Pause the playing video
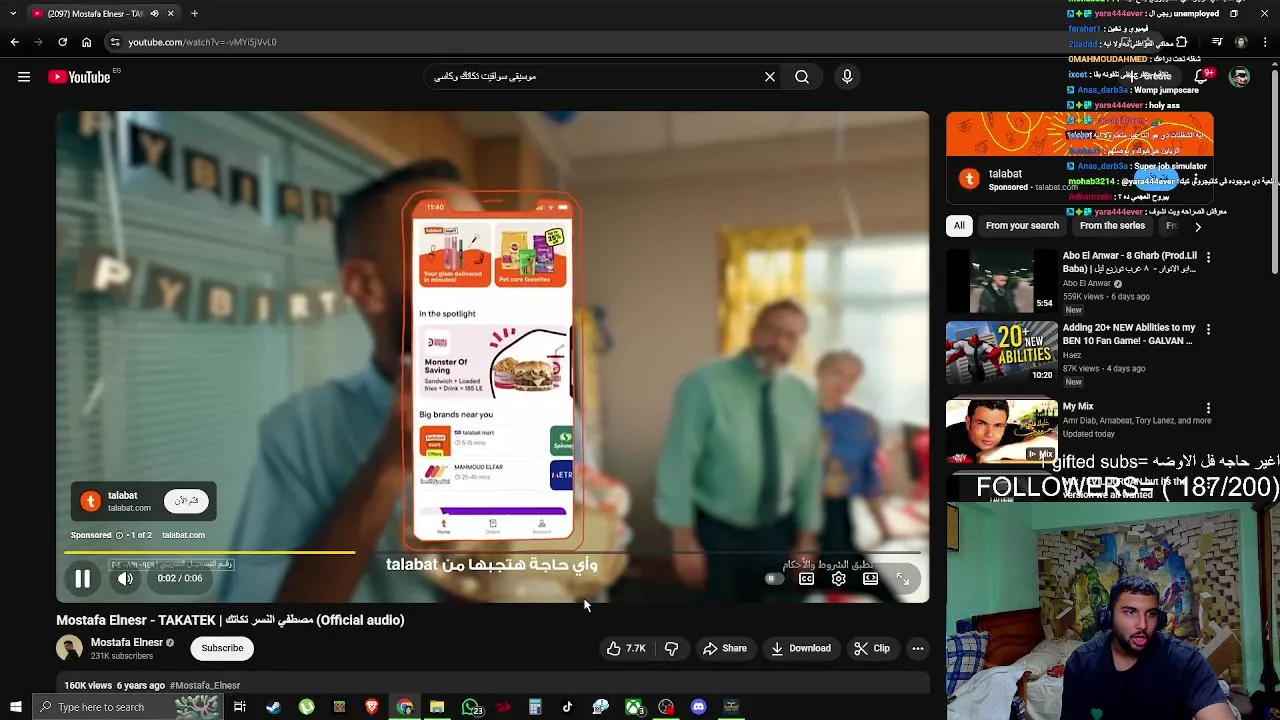Screen dimensions: 1280x720 82,578
